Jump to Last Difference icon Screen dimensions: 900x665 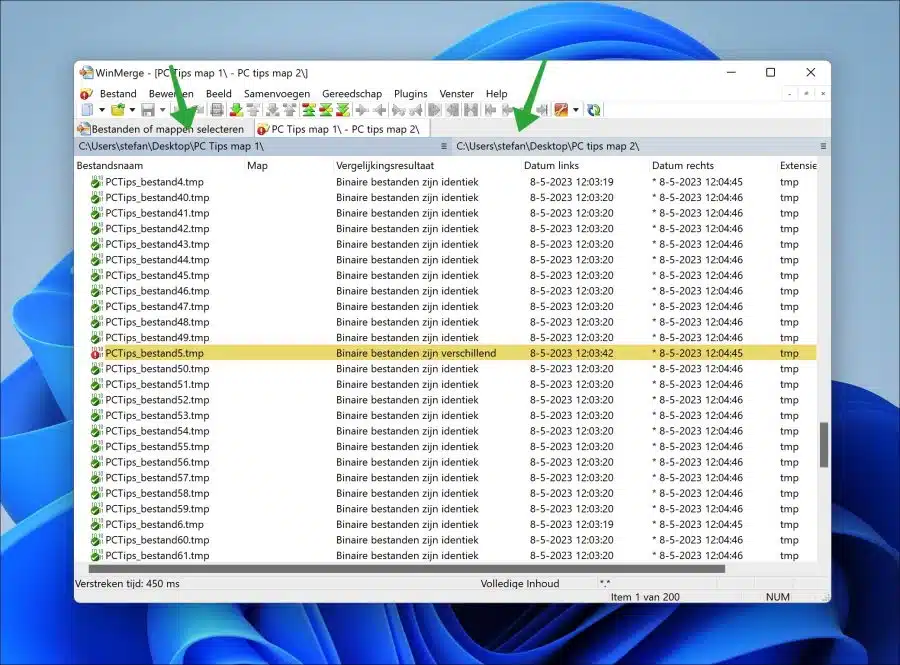tap(343, 110)
